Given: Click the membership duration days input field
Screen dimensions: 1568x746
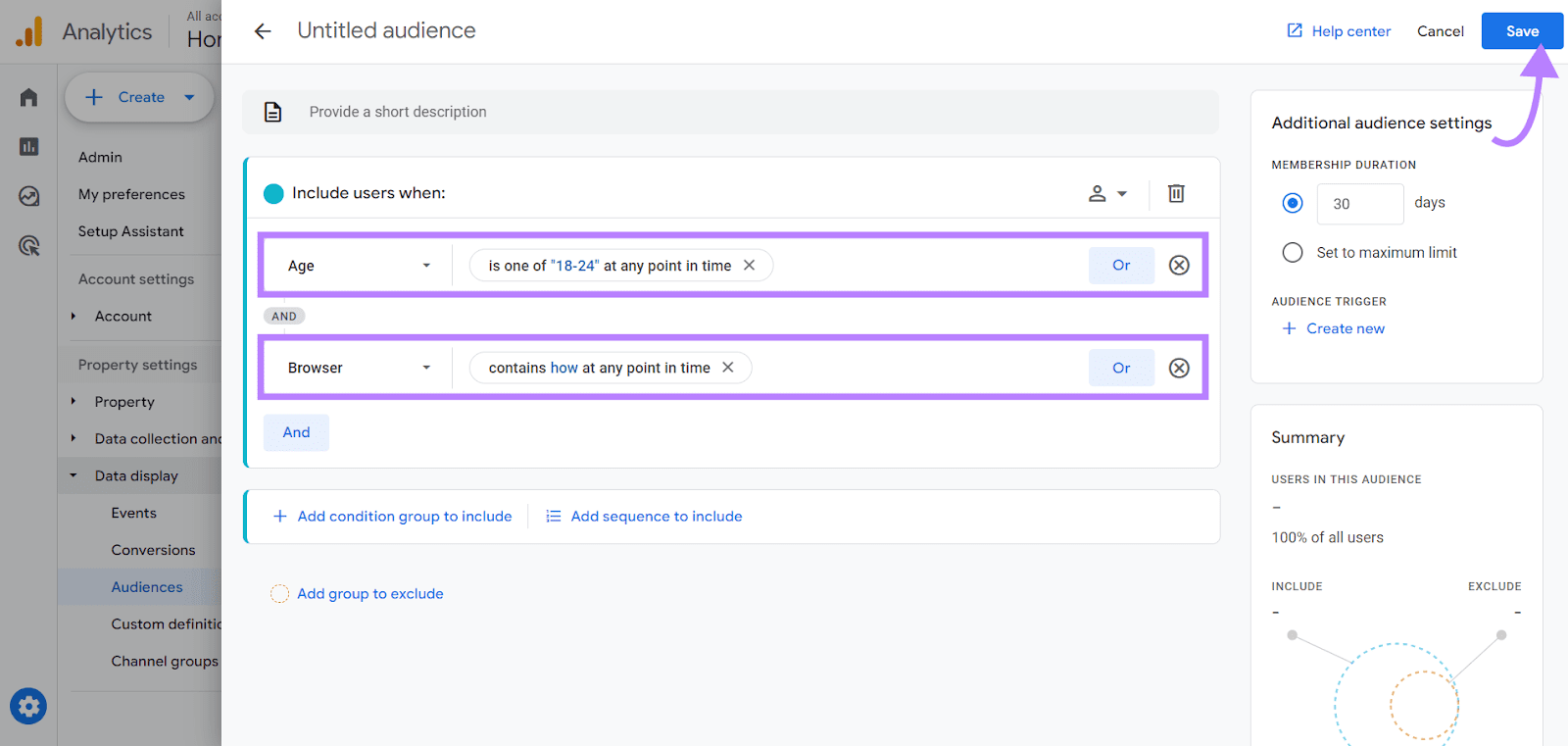Looking at the screenshot, I should tap(1359, 204).
